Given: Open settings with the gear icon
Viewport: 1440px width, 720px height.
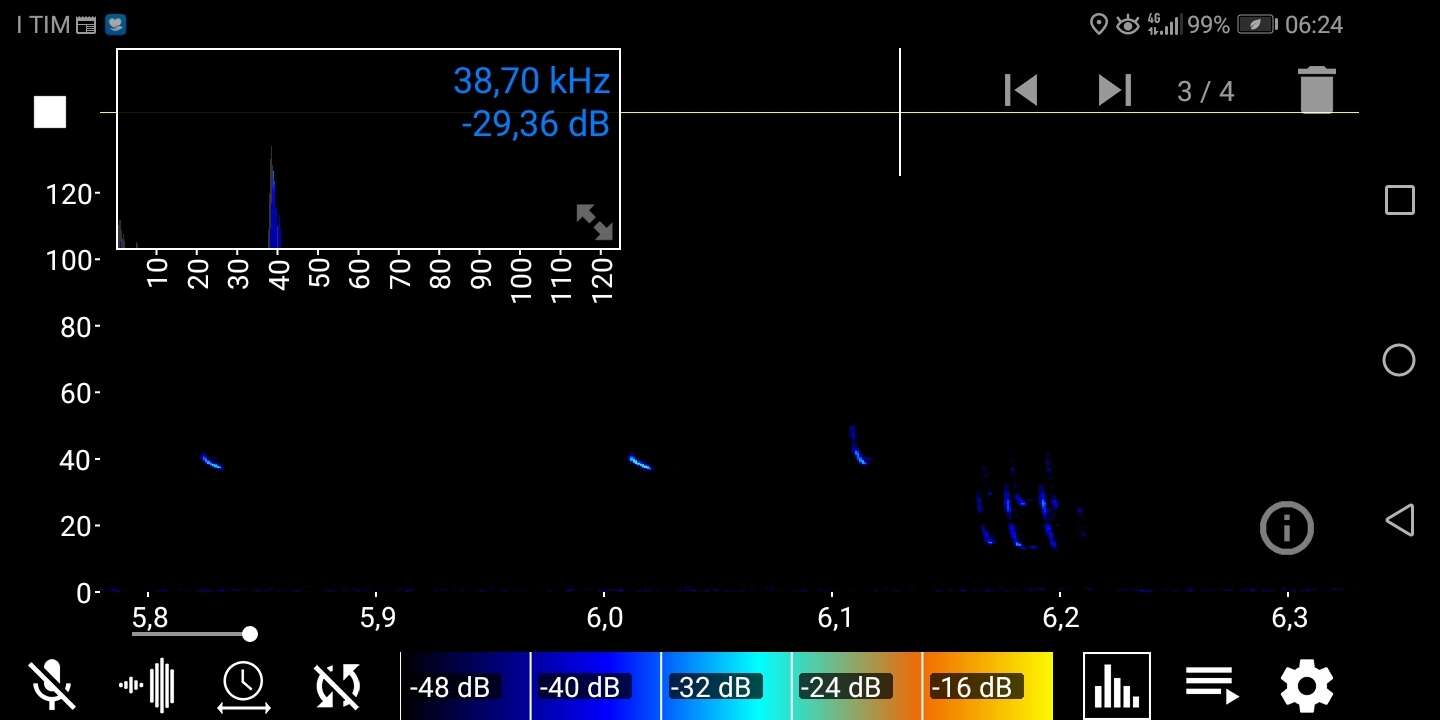Looking at the screenshot, I should (1307, 686).
